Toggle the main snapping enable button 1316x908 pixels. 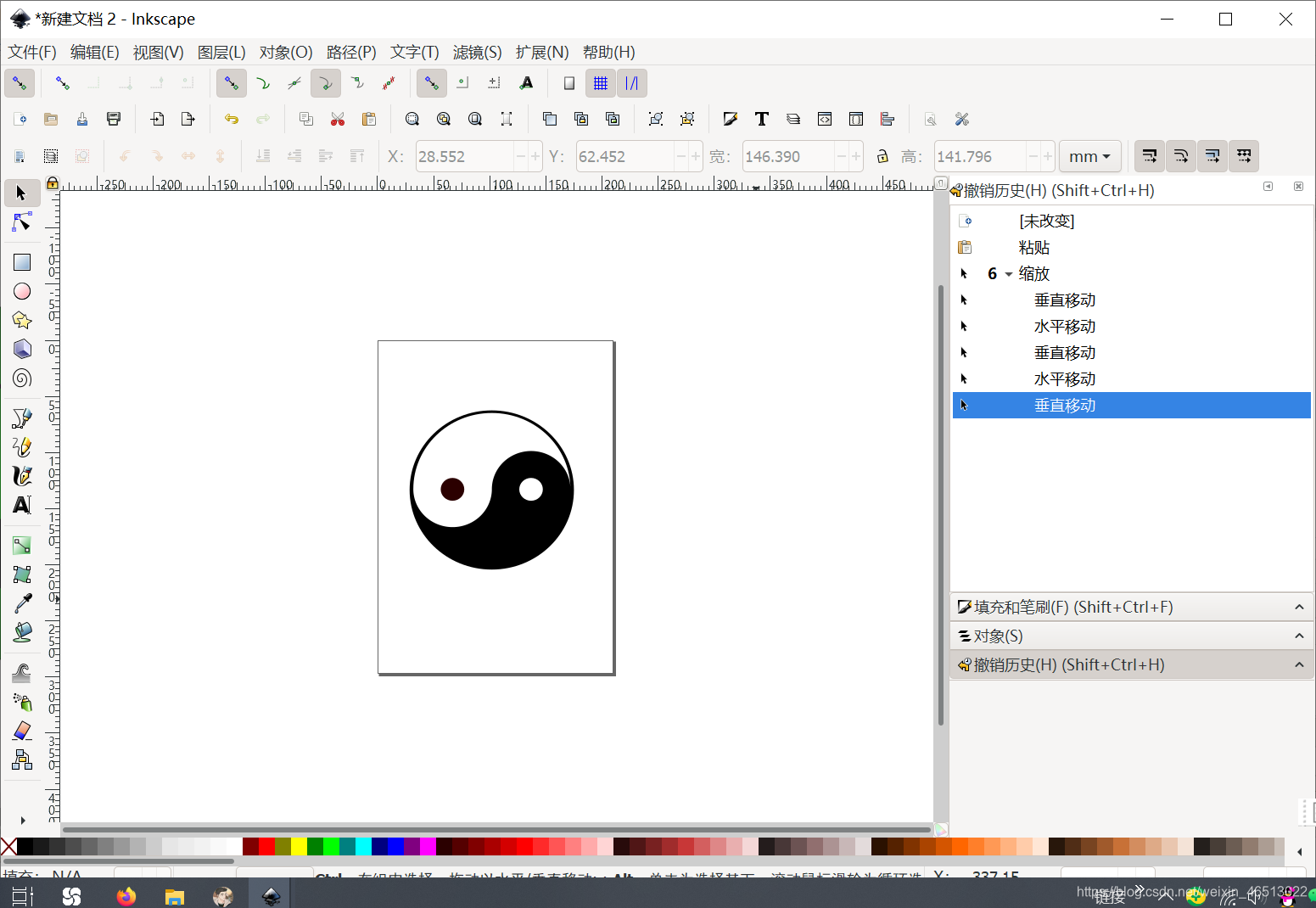pos(20,83)
